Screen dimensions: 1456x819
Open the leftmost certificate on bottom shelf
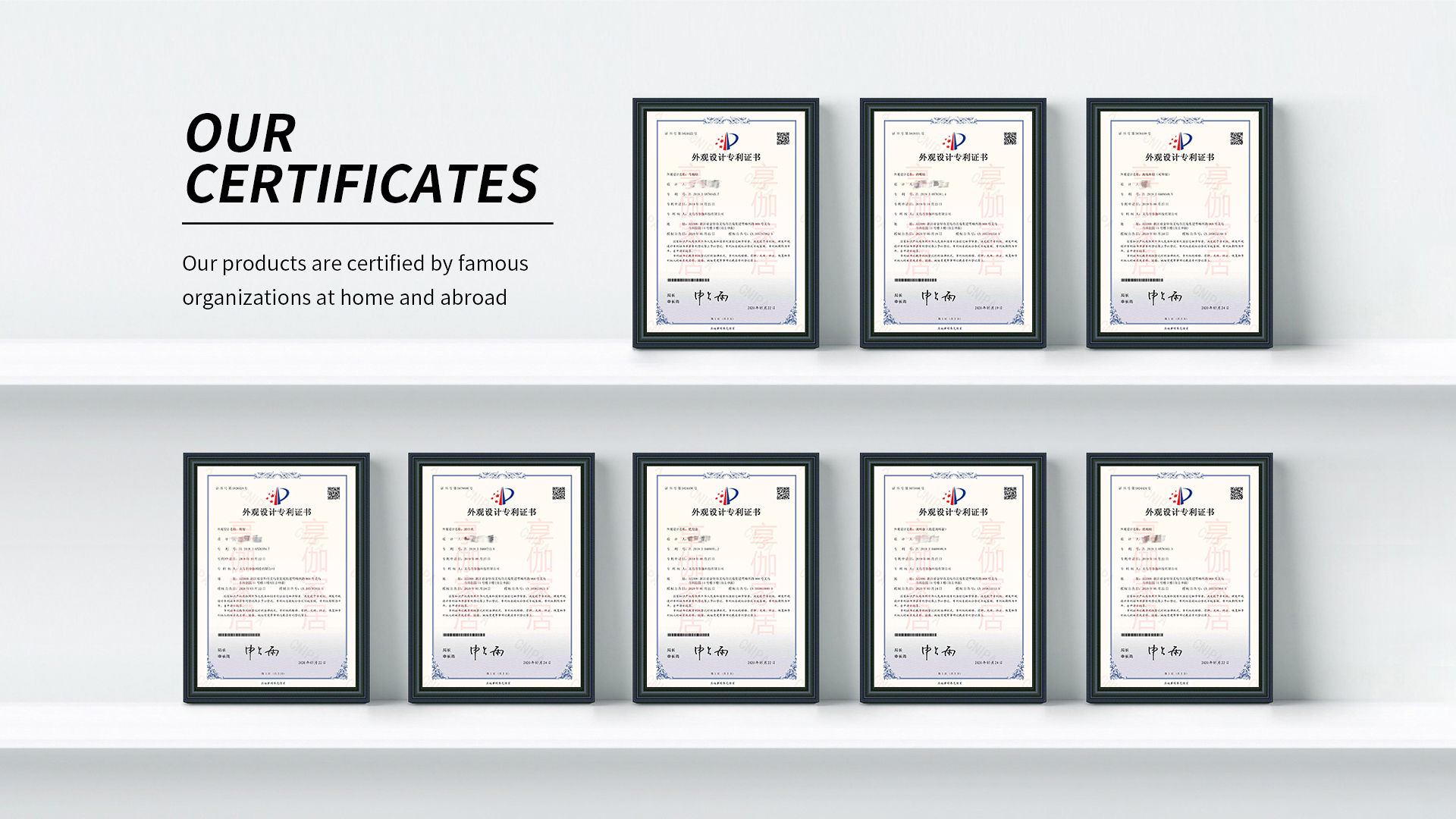coord(276,578)
